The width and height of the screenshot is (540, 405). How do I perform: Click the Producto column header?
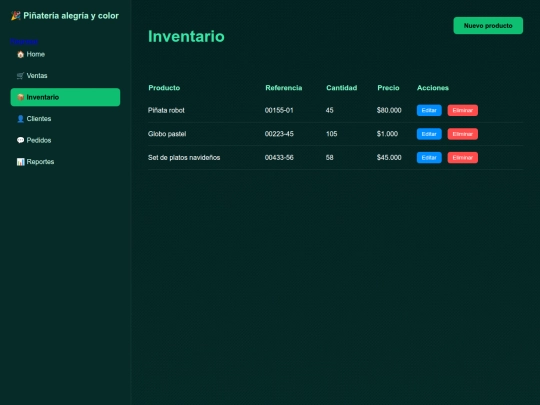[164, 88]
